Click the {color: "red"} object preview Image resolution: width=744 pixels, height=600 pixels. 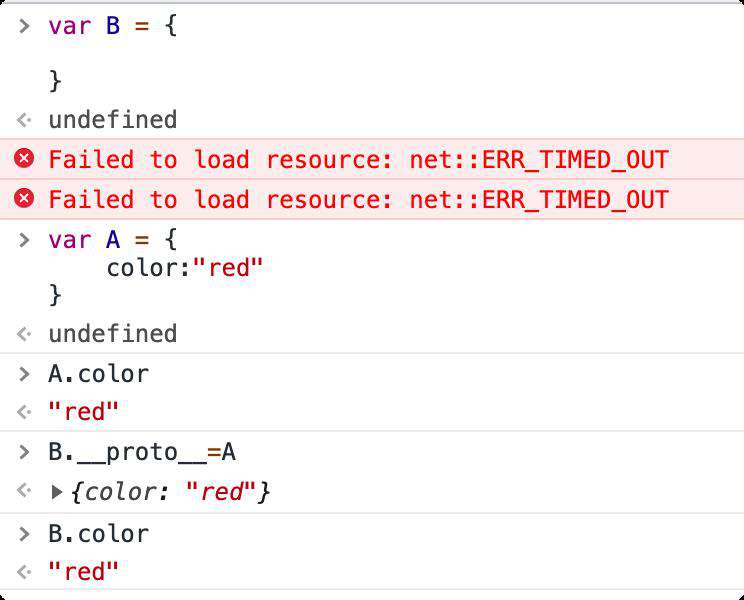click(x=170, y=492)
